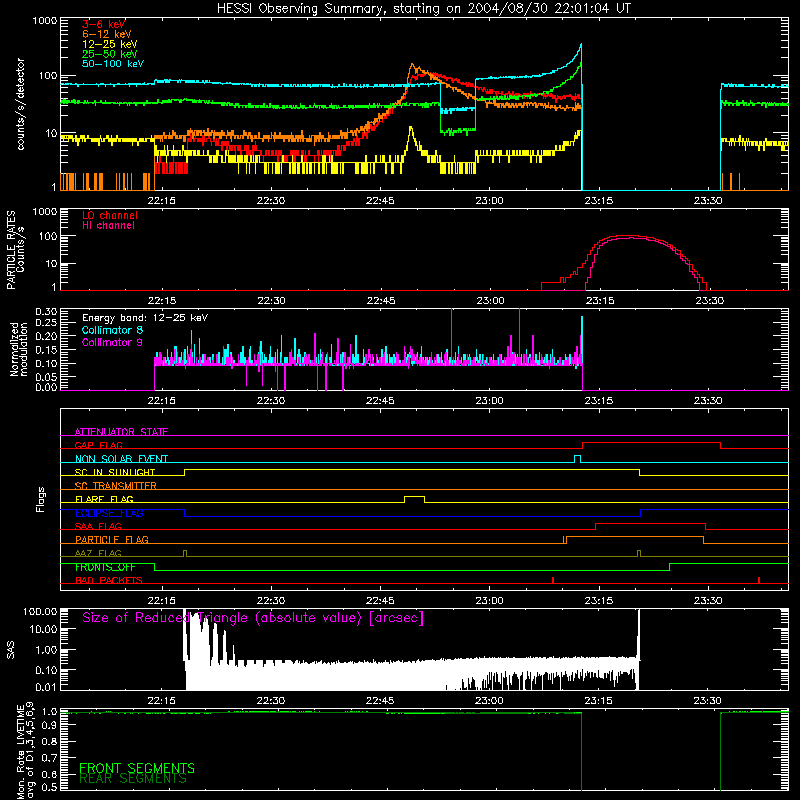Click the GAP_FLAG label

pyautogui.click(x=98, y=445)
